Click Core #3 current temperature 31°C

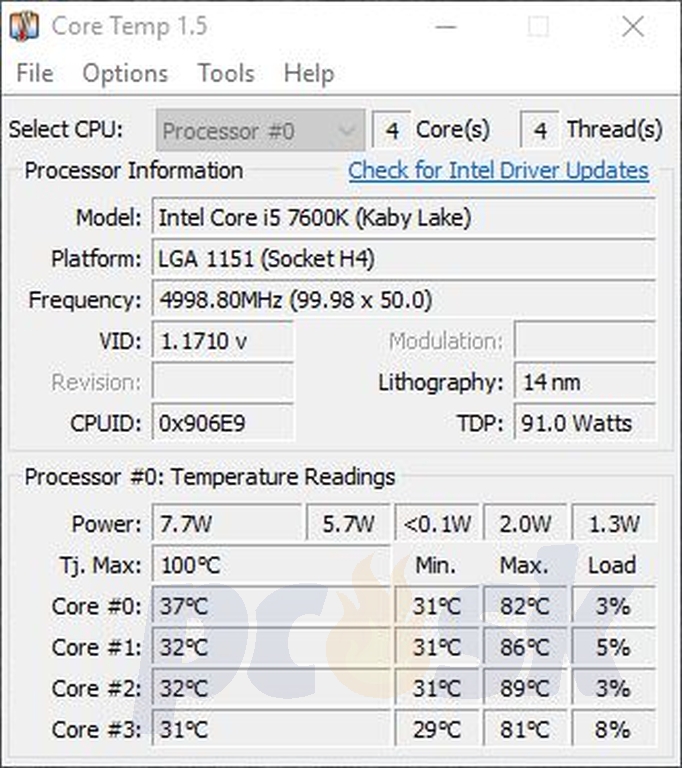tap(271, 730)
